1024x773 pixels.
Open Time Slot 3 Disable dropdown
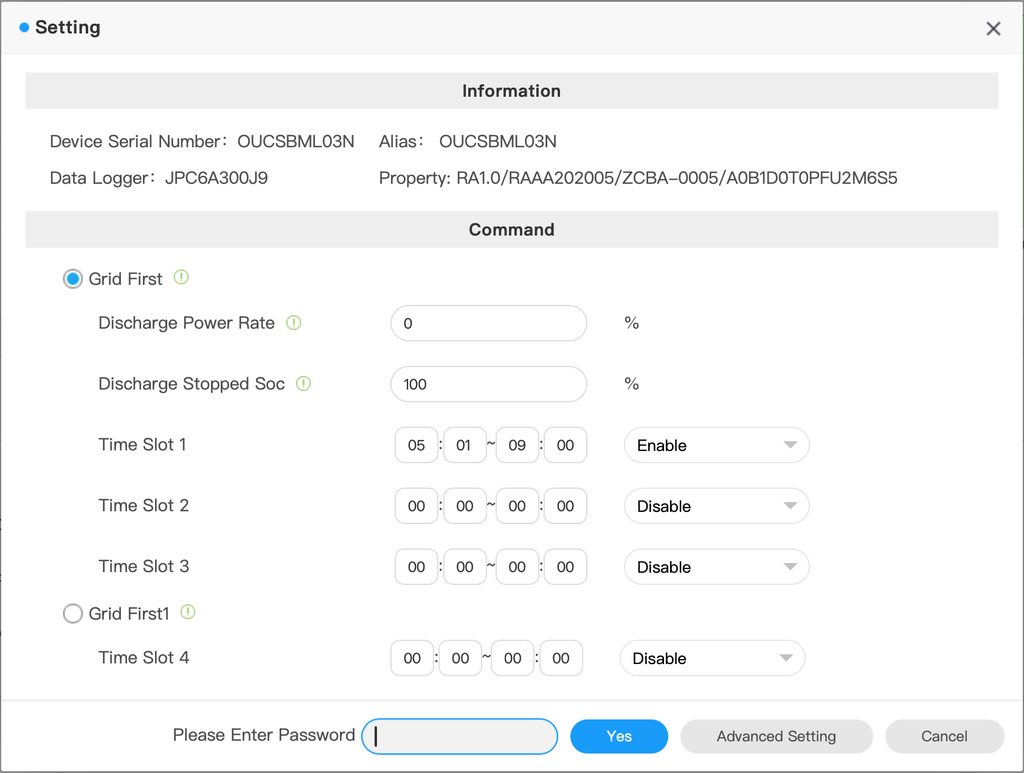pos(716,567)
